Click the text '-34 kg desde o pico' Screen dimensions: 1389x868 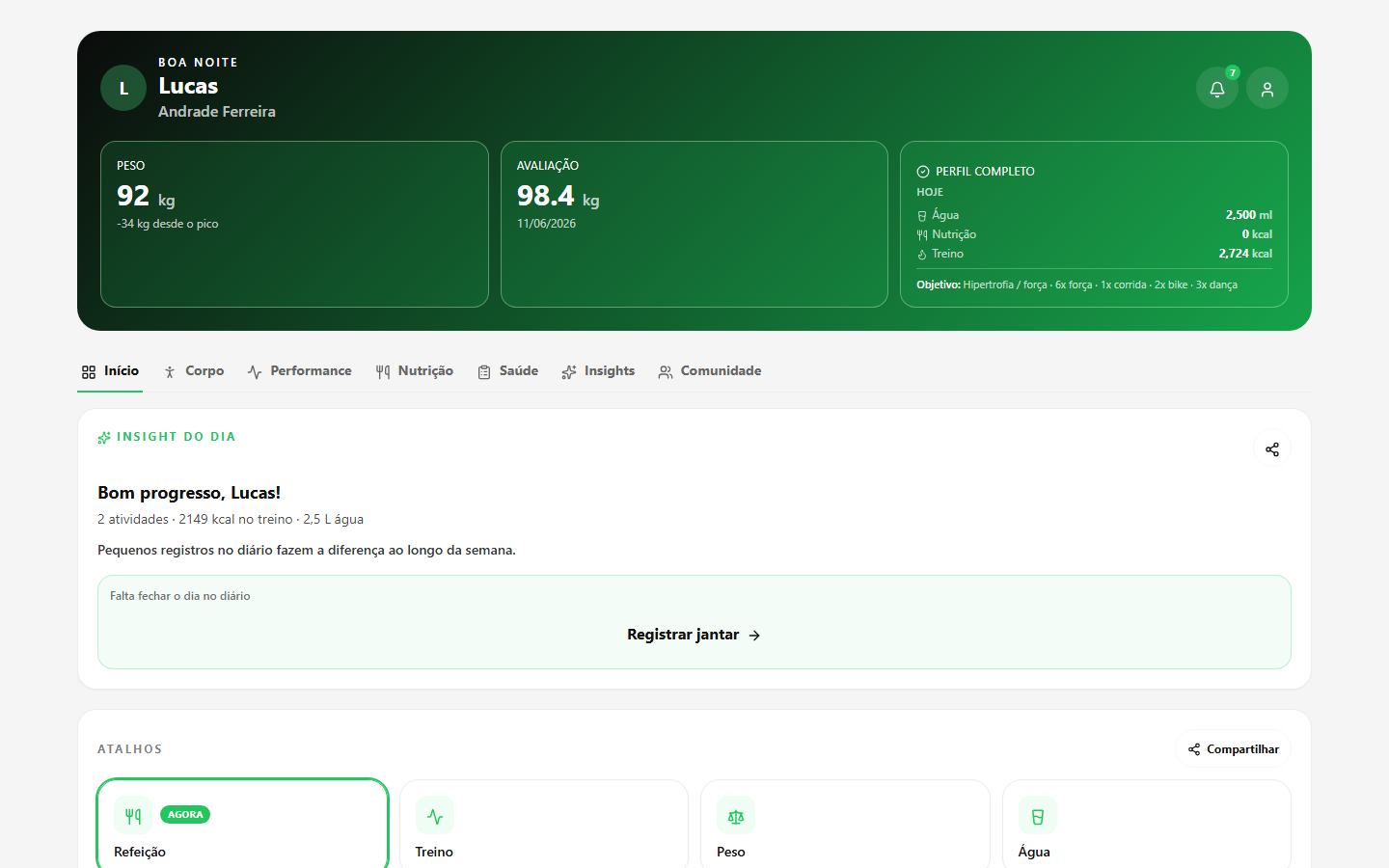point(168,224)
